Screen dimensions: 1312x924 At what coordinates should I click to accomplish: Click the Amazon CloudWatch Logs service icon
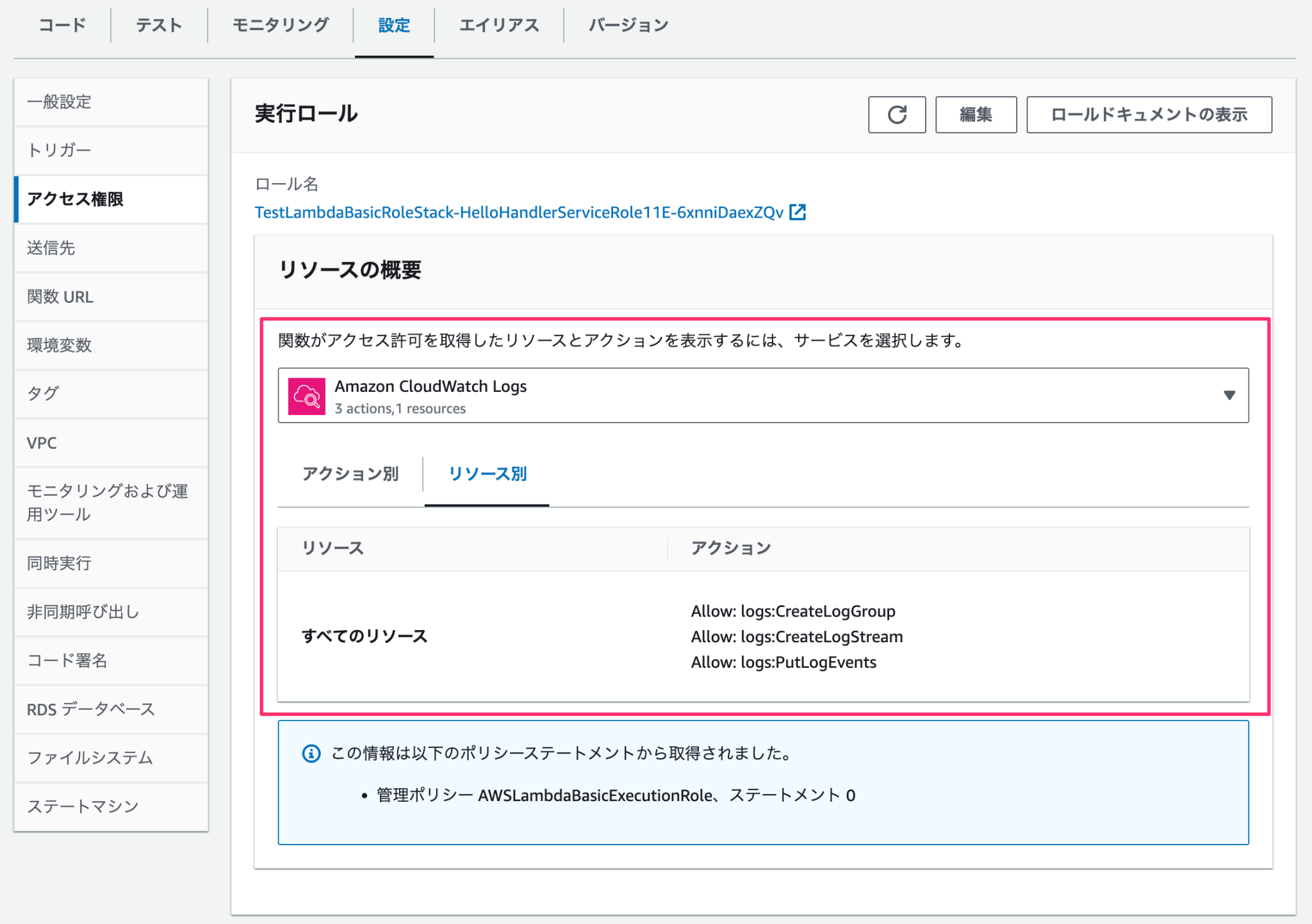click(307, 395)
